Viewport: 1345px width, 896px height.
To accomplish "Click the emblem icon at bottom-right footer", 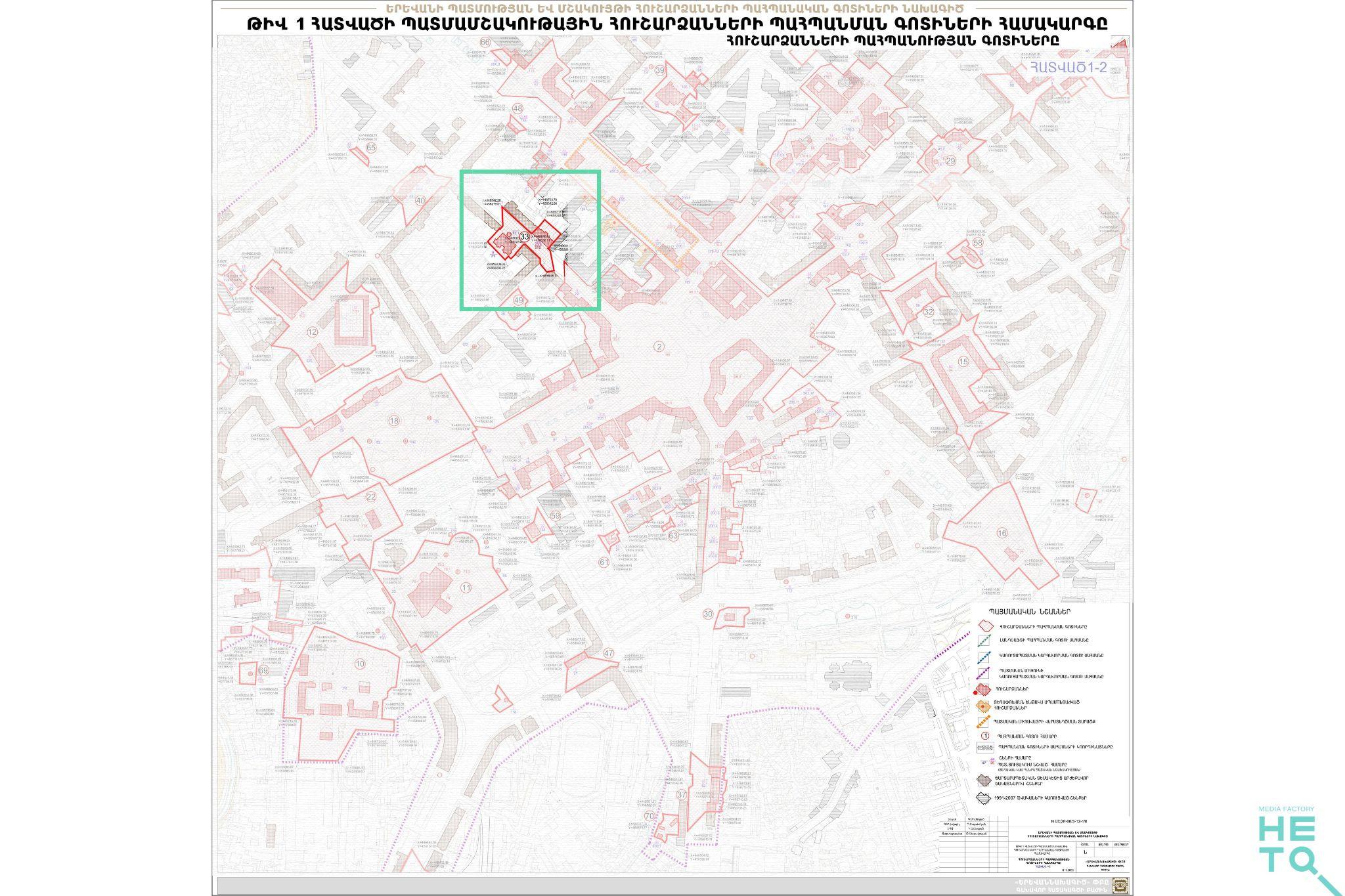I will click(x=1120, y=885).
